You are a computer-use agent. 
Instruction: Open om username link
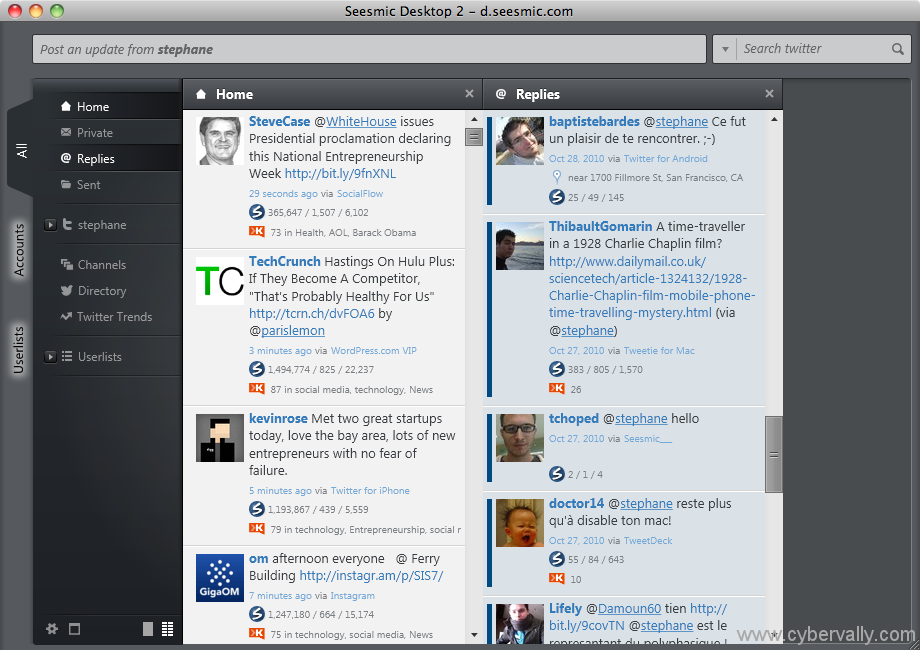[x=258, y=558]
